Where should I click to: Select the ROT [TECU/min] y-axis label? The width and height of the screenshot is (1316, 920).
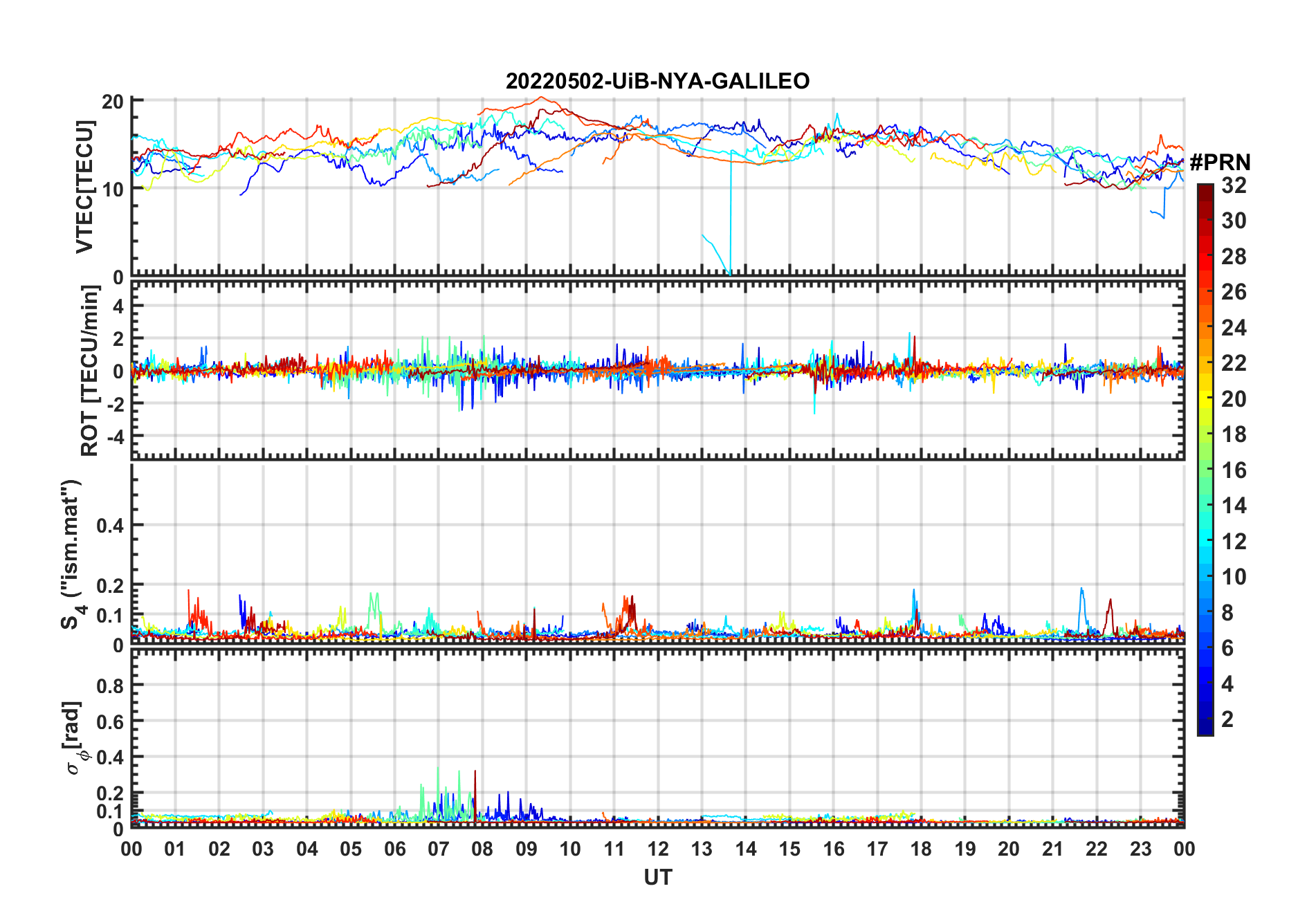click(90, 371)
